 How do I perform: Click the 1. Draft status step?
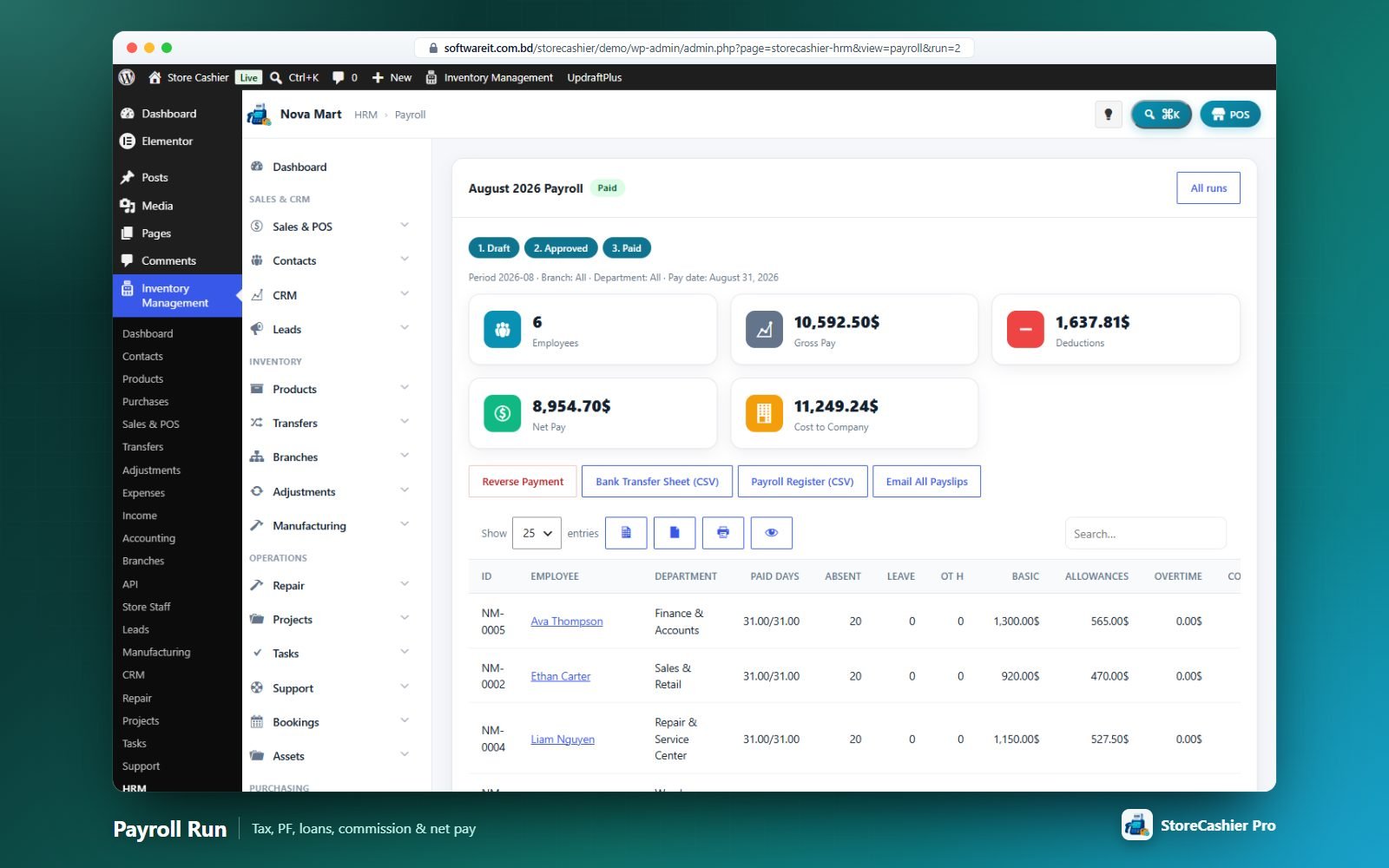click(494, 247)
